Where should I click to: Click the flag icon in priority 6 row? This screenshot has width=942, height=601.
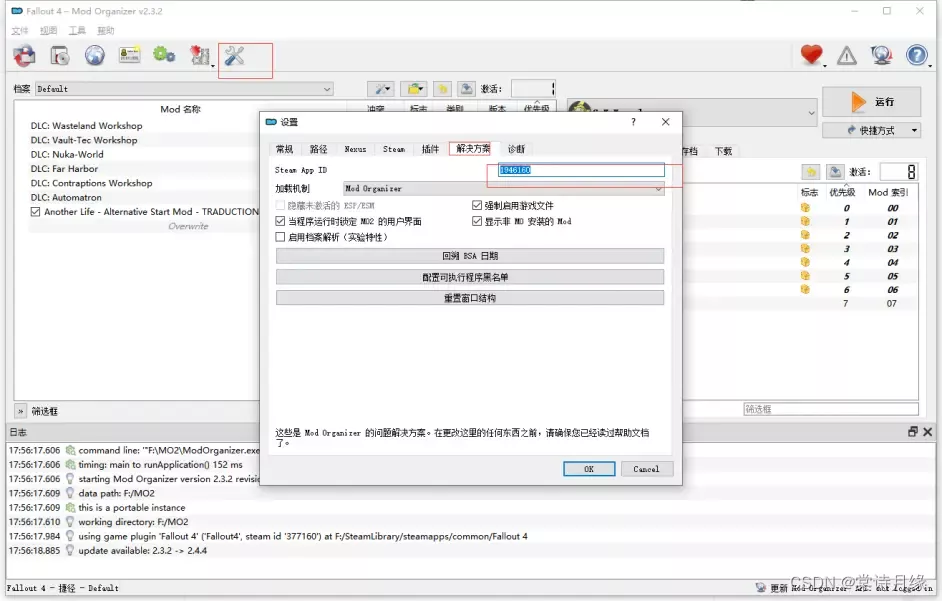[805, 290]
